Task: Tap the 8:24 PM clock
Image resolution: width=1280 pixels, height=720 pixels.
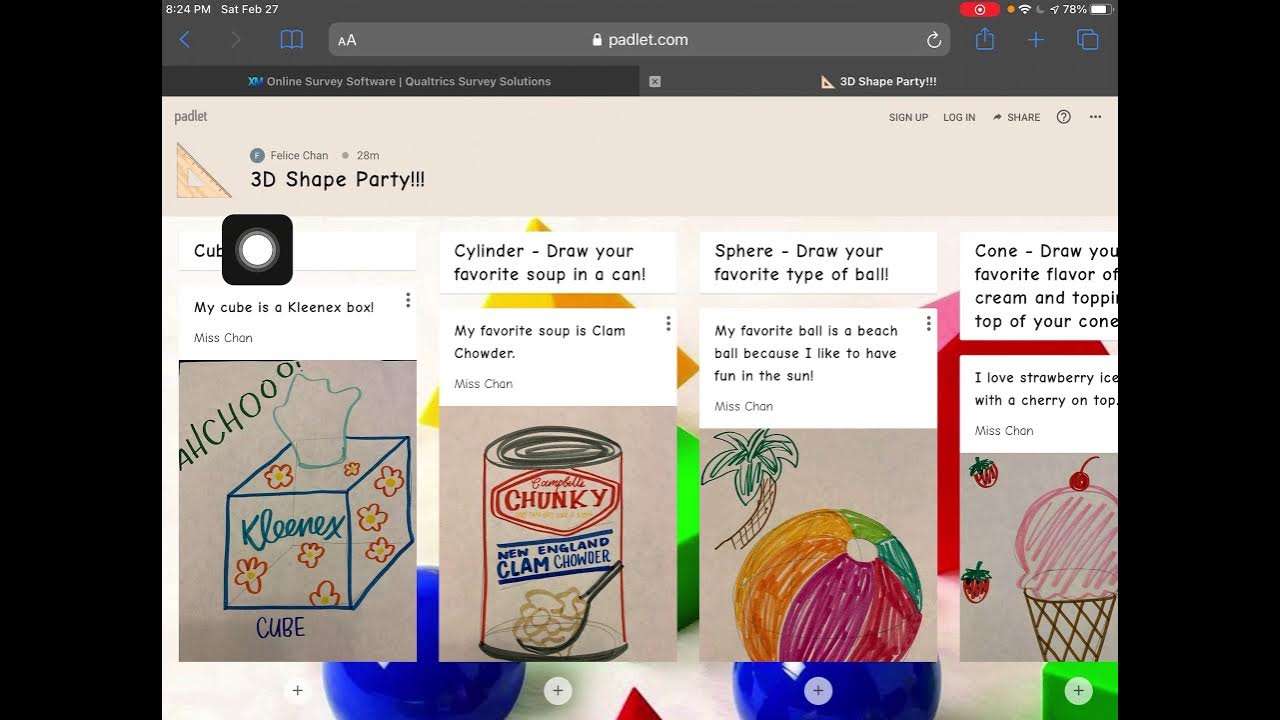Action: click(189, 9)
